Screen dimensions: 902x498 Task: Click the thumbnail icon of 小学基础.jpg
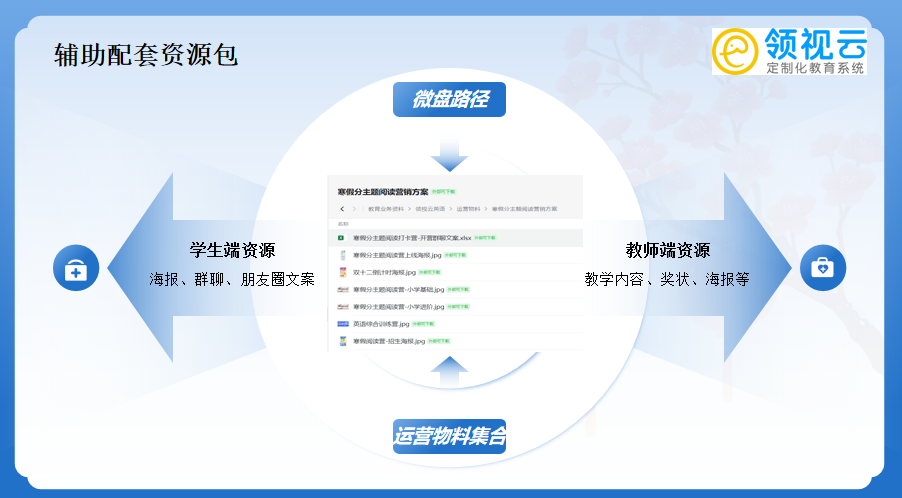(x=343, y=289)
